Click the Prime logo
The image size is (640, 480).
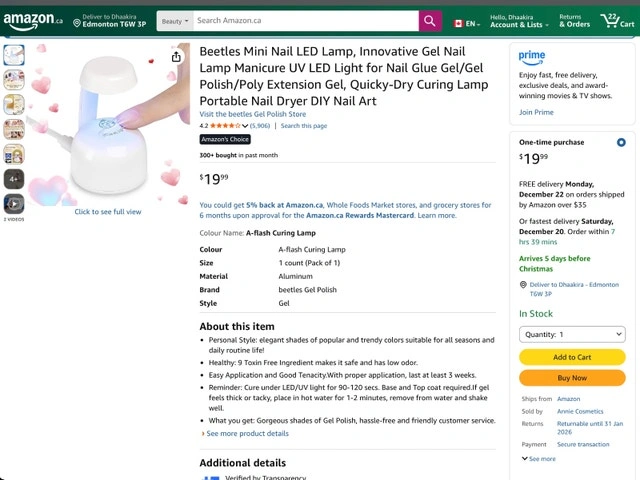click(532, 57)
